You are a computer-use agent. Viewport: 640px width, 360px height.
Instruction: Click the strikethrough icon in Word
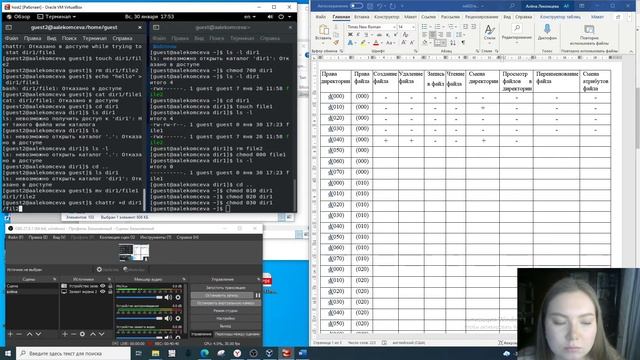(379, 35)
